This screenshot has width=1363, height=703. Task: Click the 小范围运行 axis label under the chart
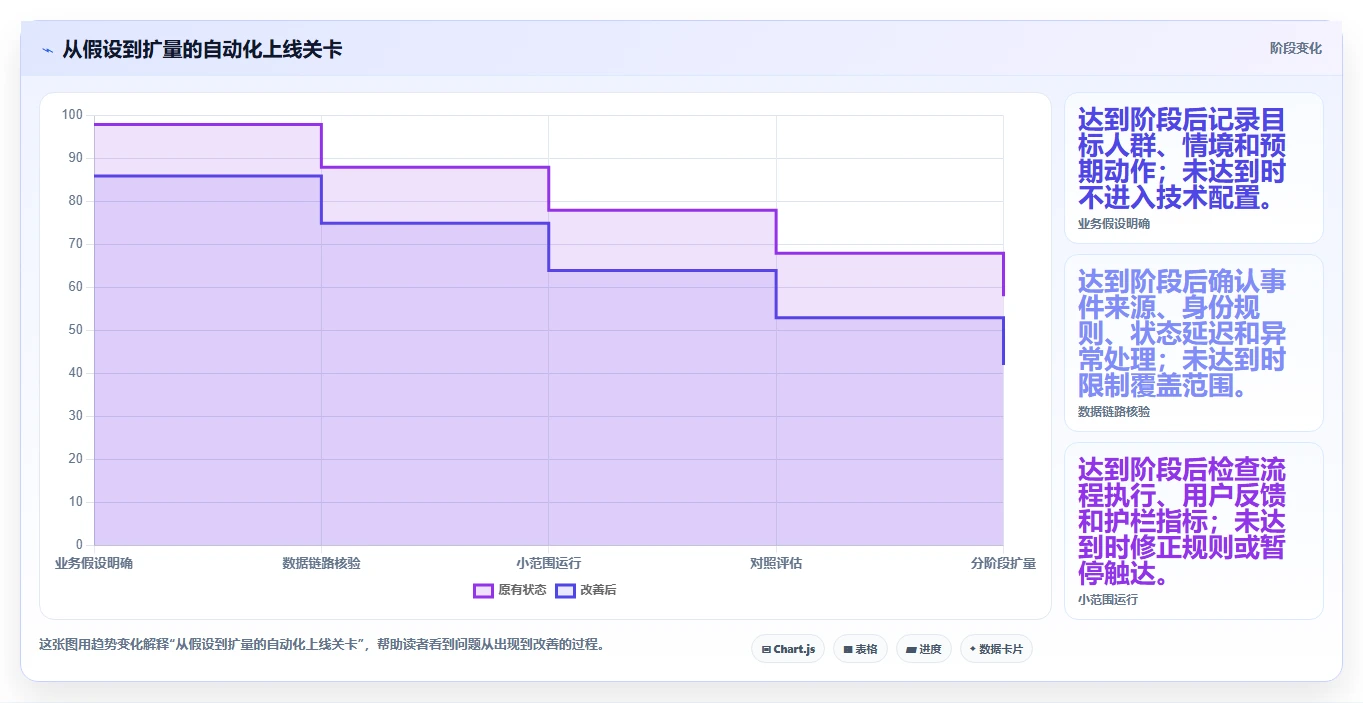pyautogui.click(x=548, y=563)
